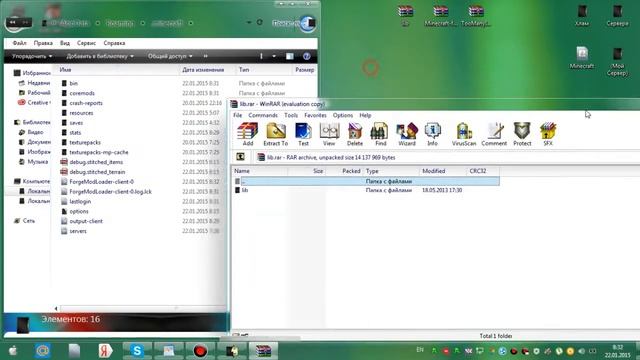Click Extract To in WinRAR toolbar

coord(276,134)
